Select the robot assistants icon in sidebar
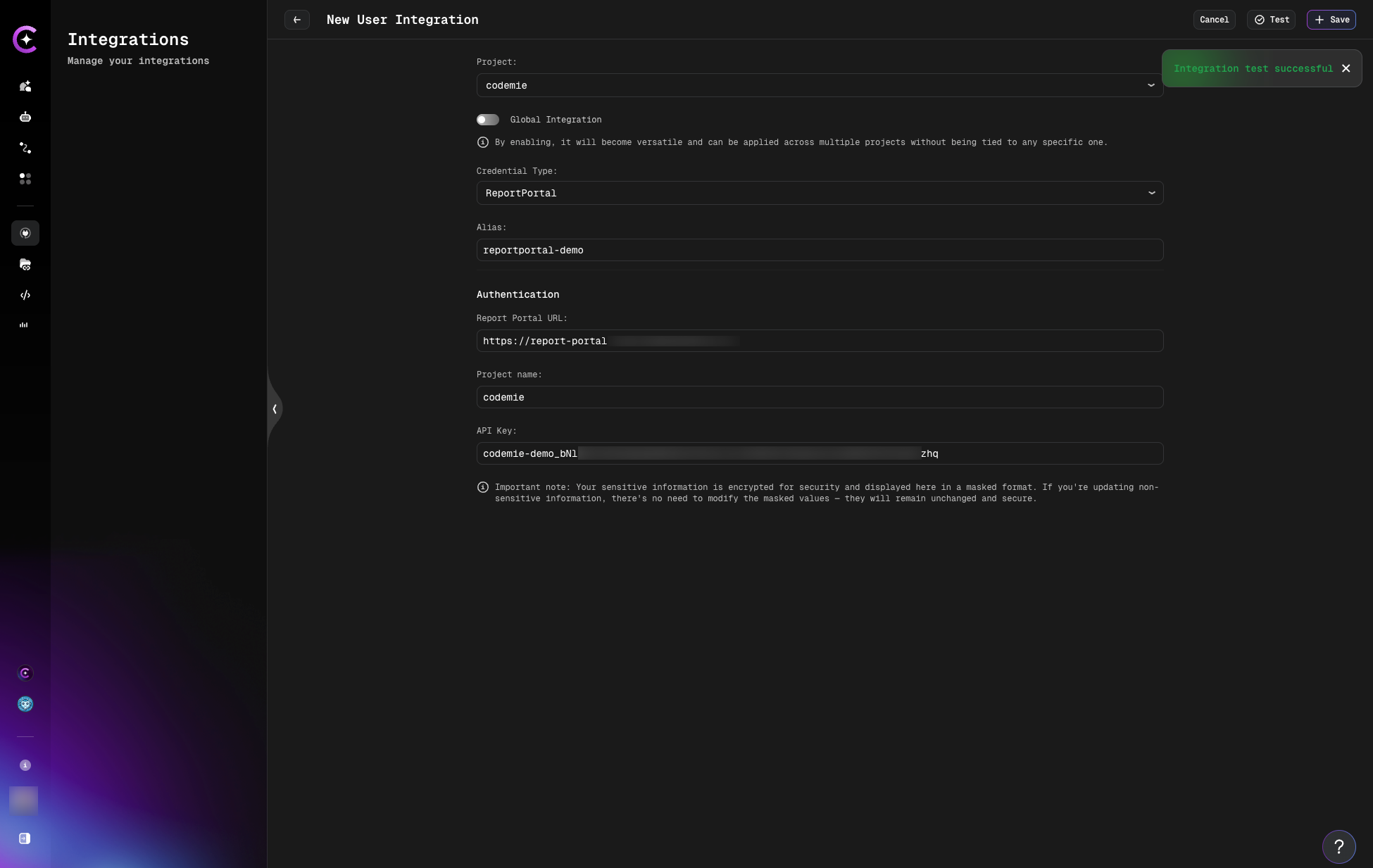Screen dimensions: 1373x868 [x=25, y=117]
